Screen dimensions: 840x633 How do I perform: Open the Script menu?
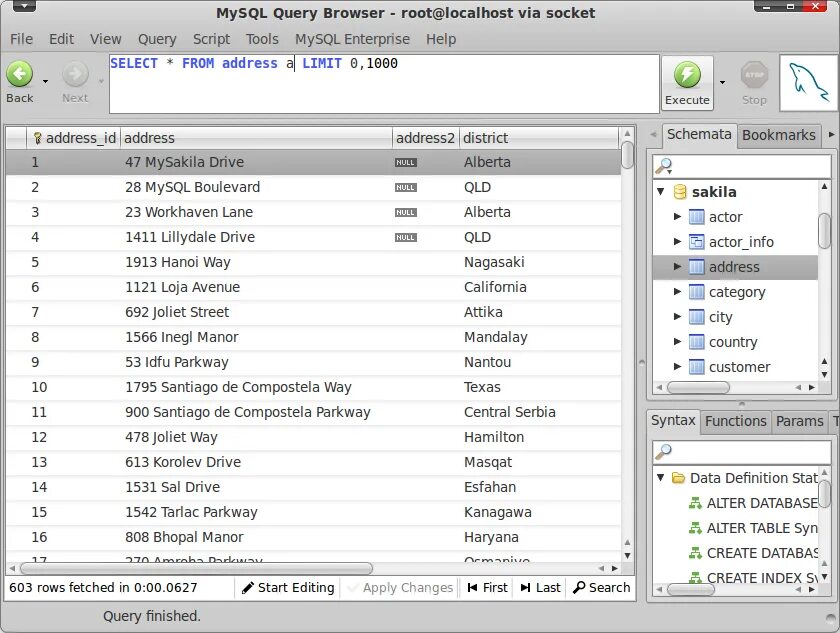(x=211, y=39)
